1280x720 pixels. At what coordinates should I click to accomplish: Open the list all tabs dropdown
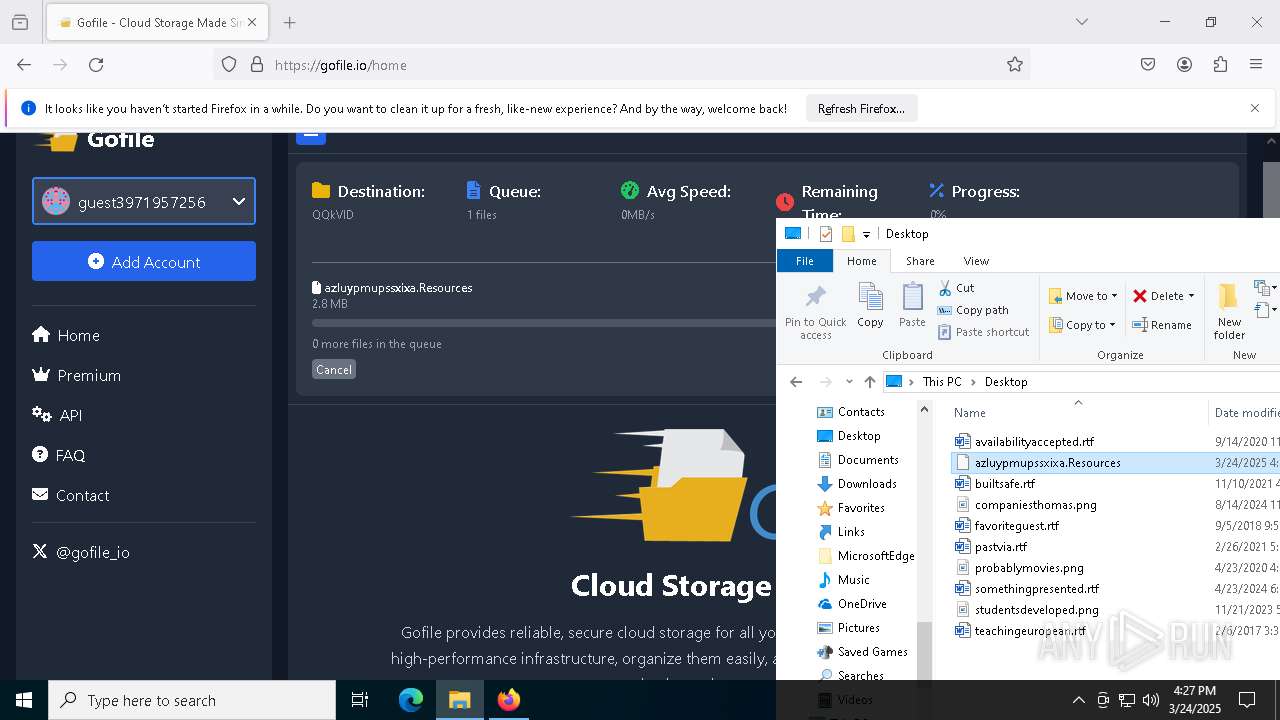point(1081,22)
